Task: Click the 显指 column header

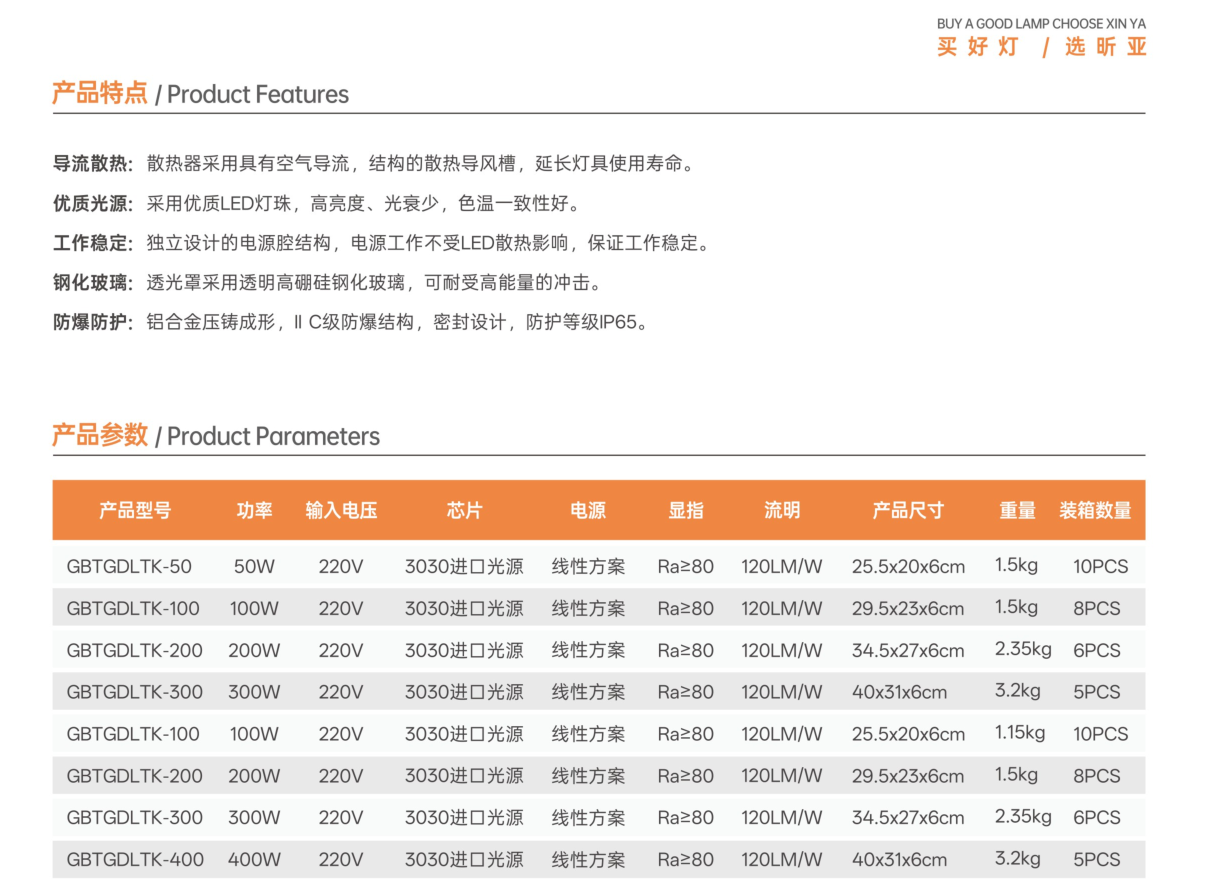Action: pyautogui.click(x=686, y=510)
